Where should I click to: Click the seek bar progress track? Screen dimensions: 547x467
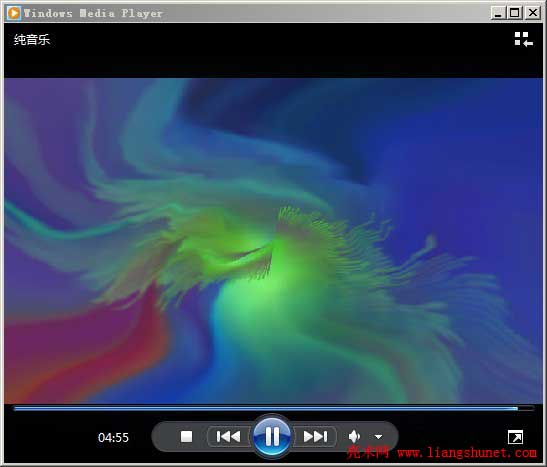point(274,408)
